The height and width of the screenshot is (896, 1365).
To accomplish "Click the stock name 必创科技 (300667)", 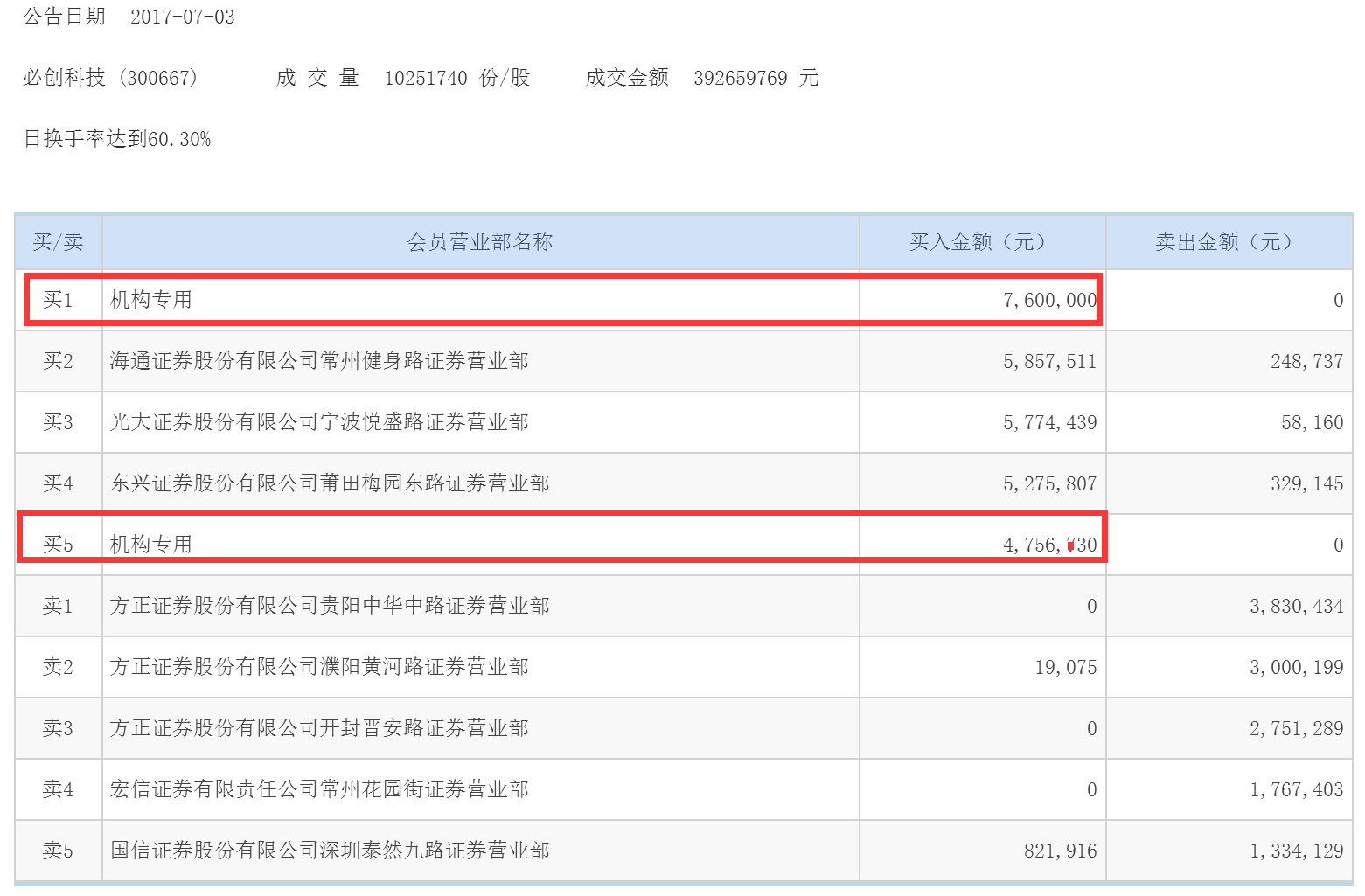I will [111, 78].
